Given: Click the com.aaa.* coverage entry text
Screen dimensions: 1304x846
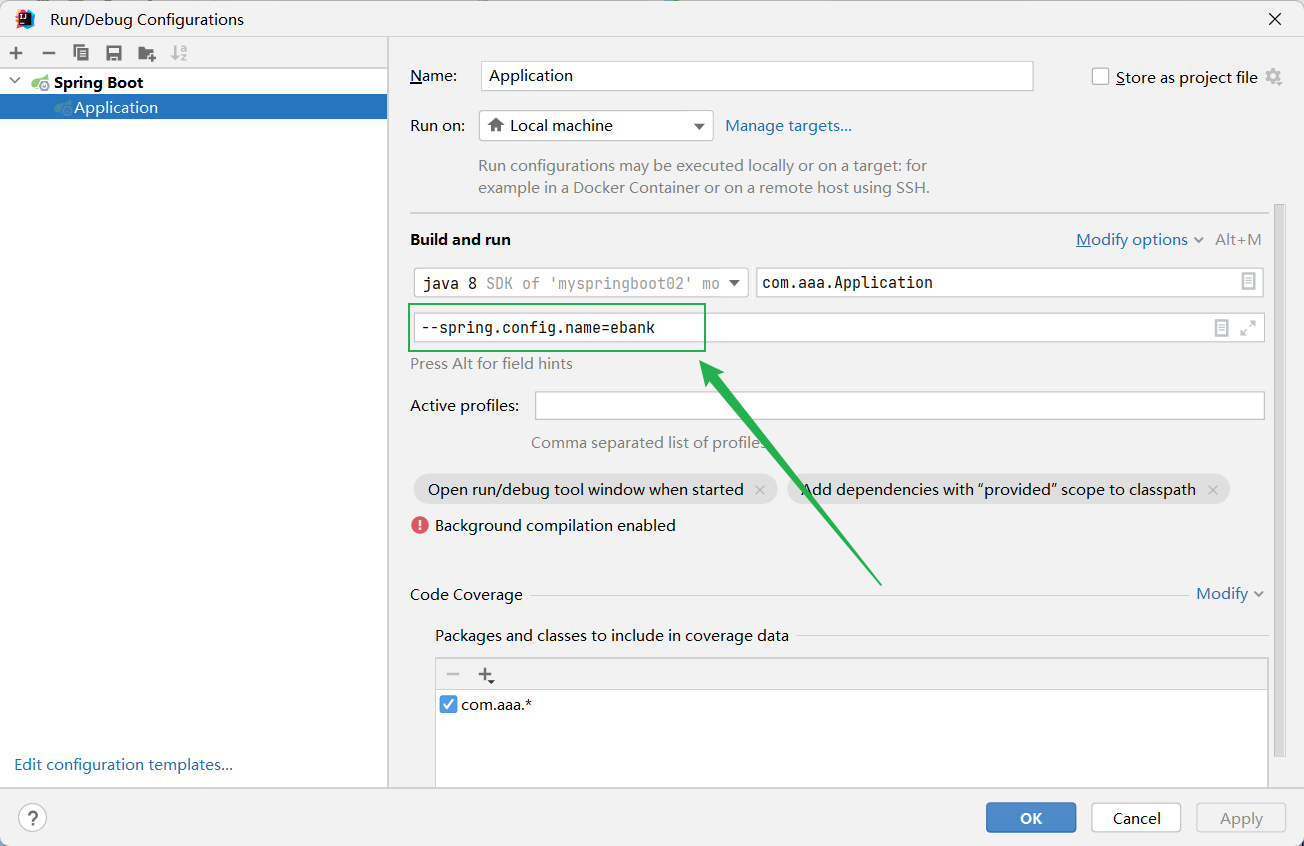Looking at the screenshot, I should point(496,705).
